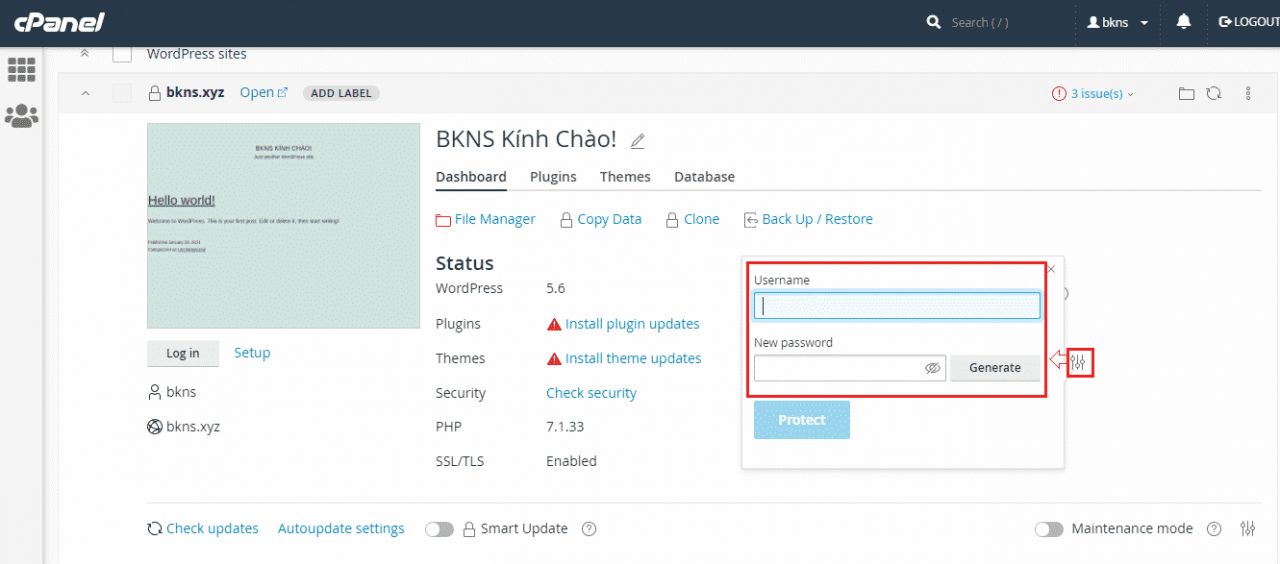Screen dimensions: 1280x564
Task: Show the new password with eye icon
Action: coord(933,368)
